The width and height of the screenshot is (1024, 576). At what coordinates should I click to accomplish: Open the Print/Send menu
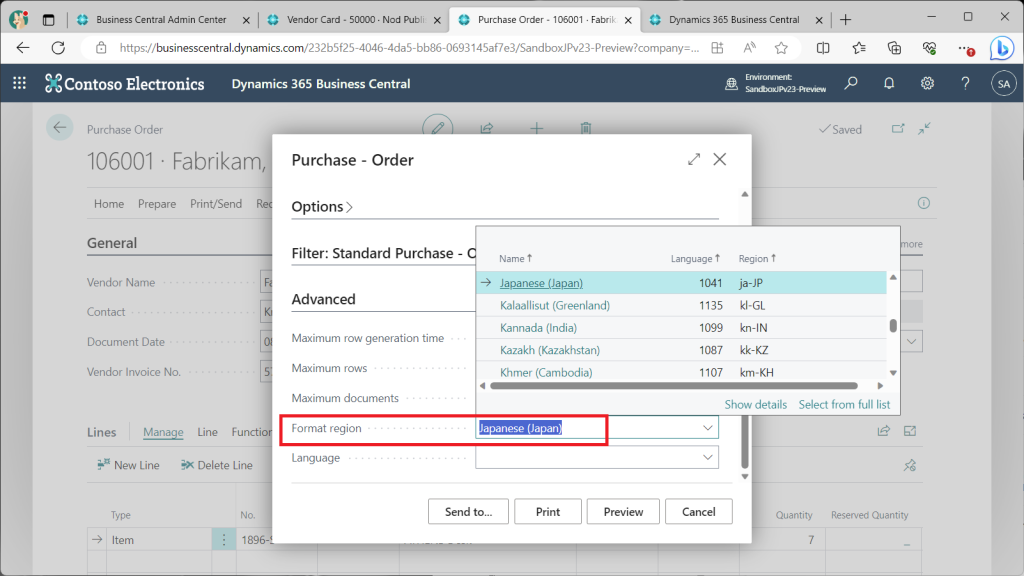[x=216, y=204]
